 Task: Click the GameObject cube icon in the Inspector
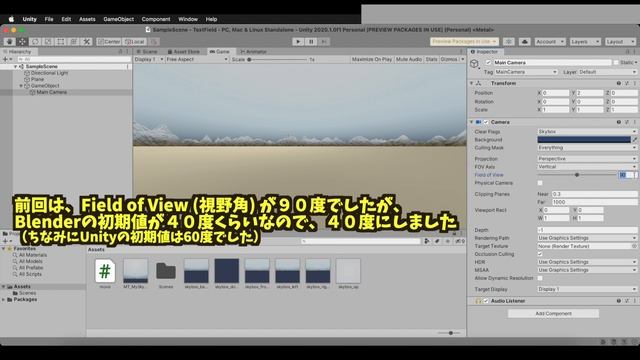(x=474, y=64)
